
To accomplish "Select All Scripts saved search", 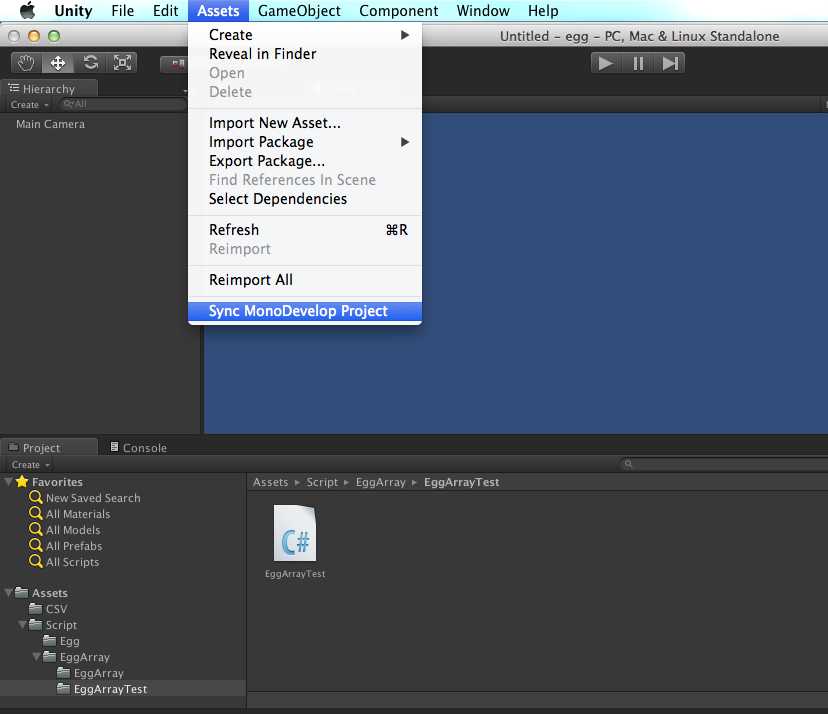I will click(x=72, y=562).
